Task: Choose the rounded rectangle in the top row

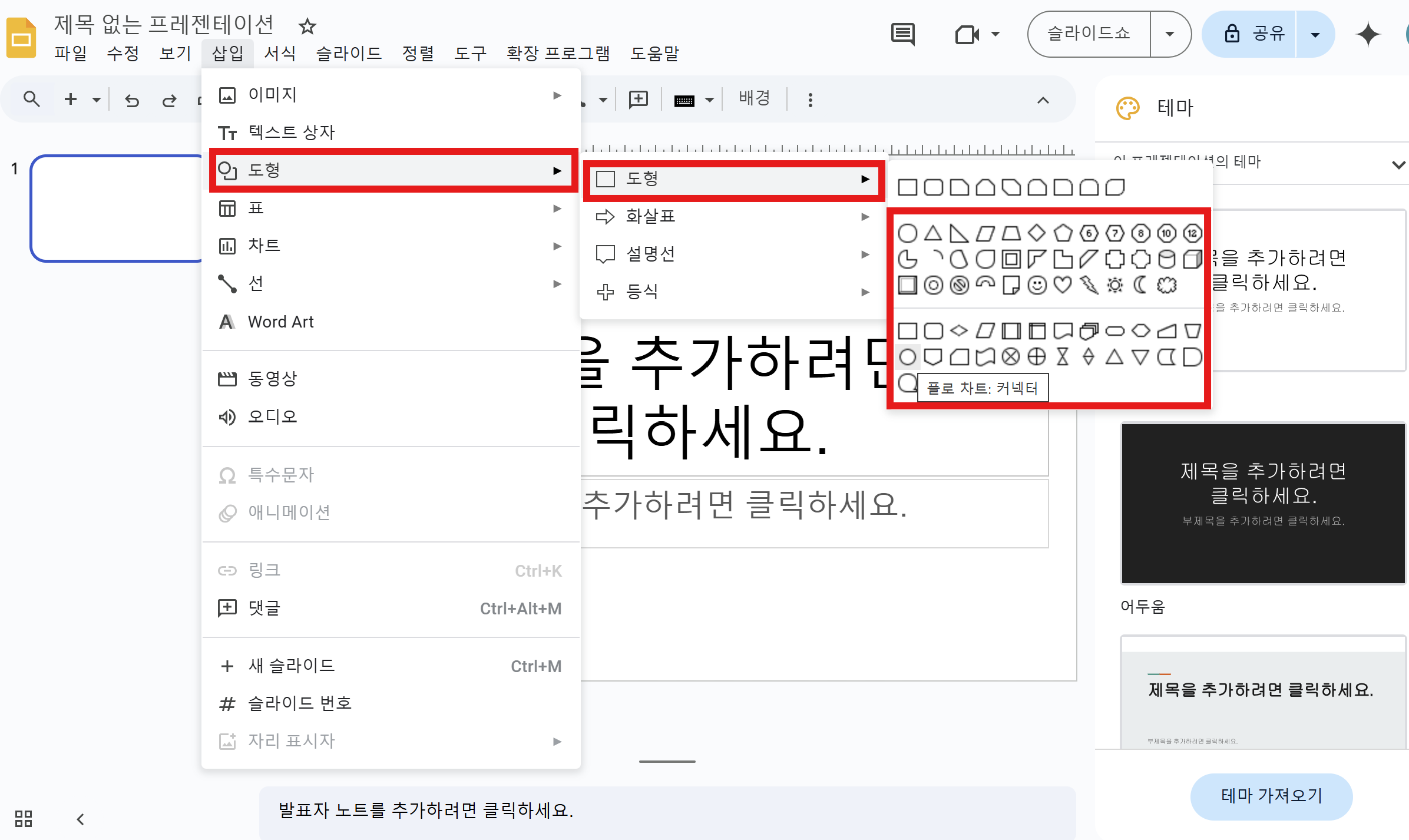Action: tap(933, 187)
